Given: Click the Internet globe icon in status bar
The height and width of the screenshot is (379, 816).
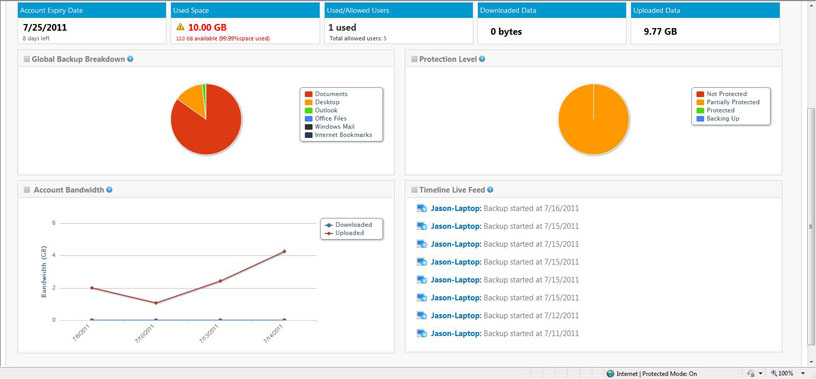Looking at the screenshot, I should click(610, 373).
